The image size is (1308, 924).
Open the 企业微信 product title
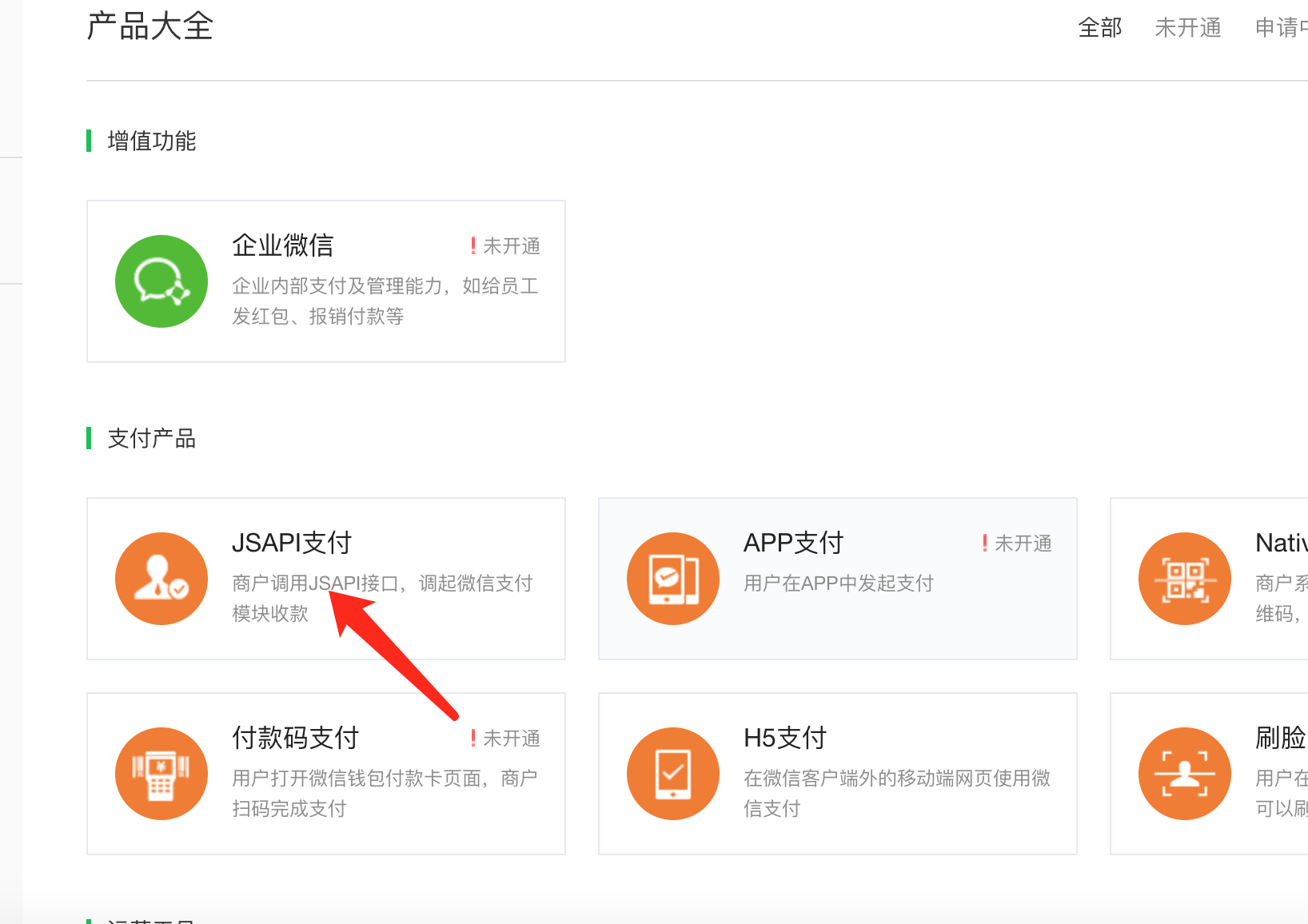click(282, 245)
